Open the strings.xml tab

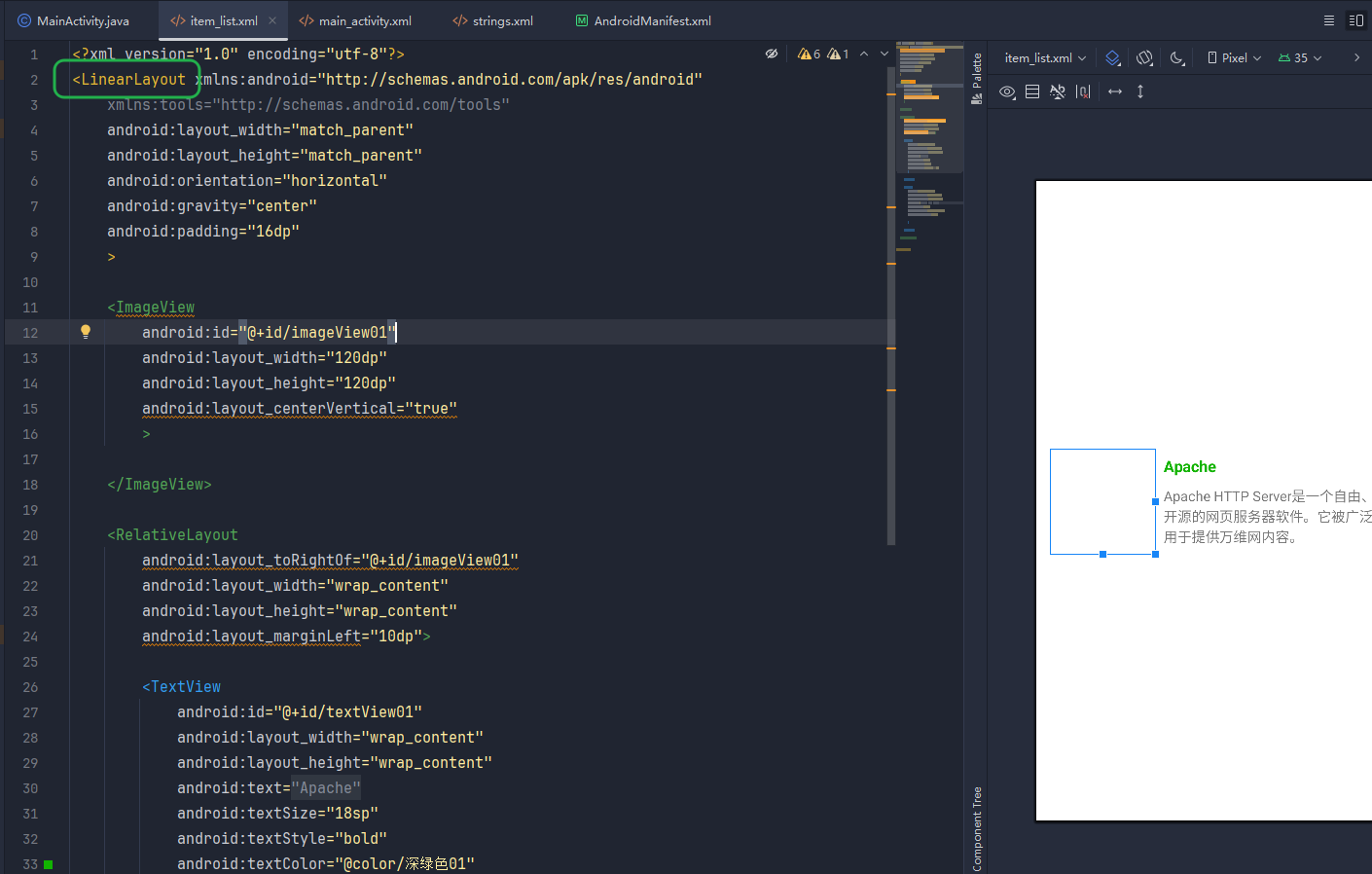tap(493, 20)
